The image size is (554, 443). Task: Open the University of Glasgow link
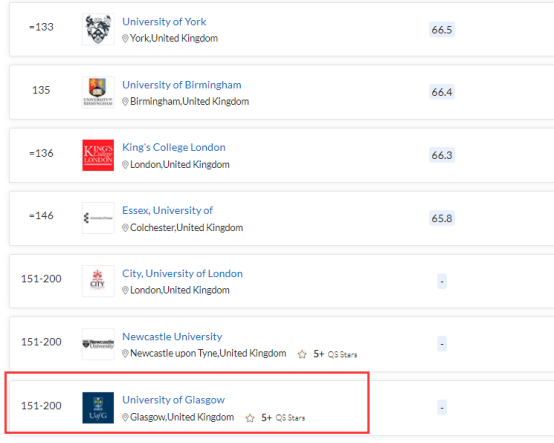pyautogui.click(x=173, y=400)
